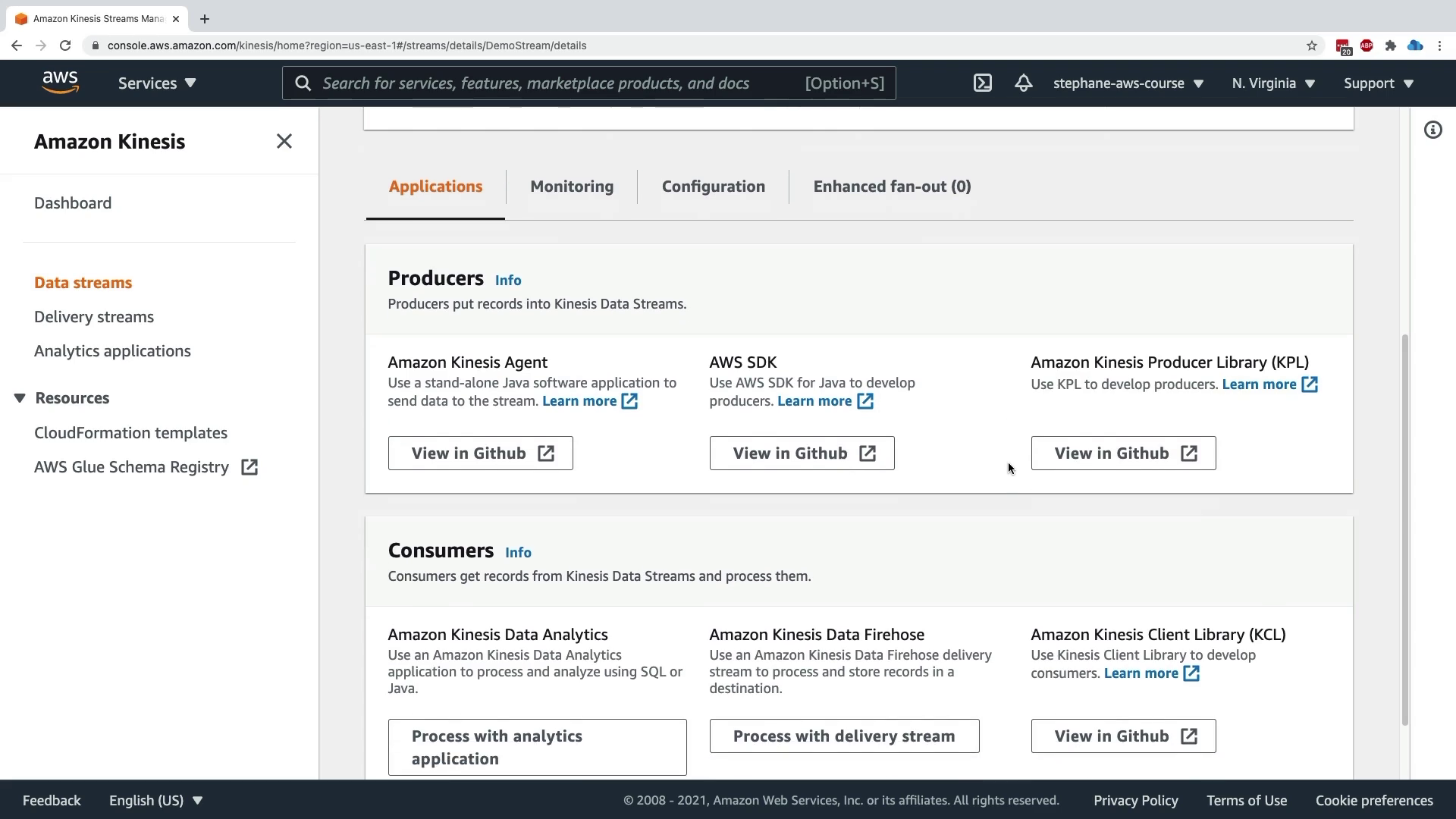Click the AdBlock Plus extension icon
This screenshot has height=819, width=1456.
click(x=1367, y=45)
